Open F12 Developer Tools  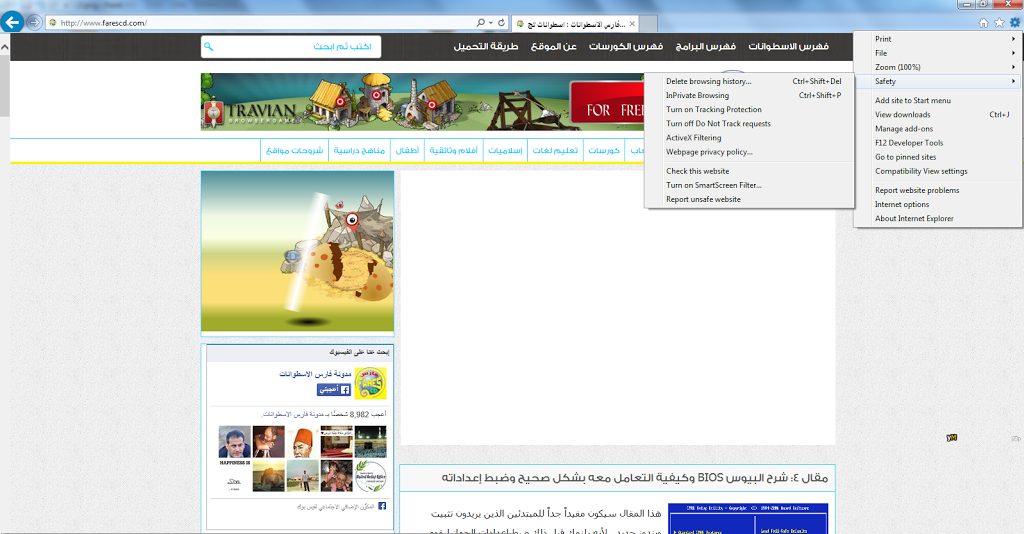pyautogui.click(x=937, y=143)
